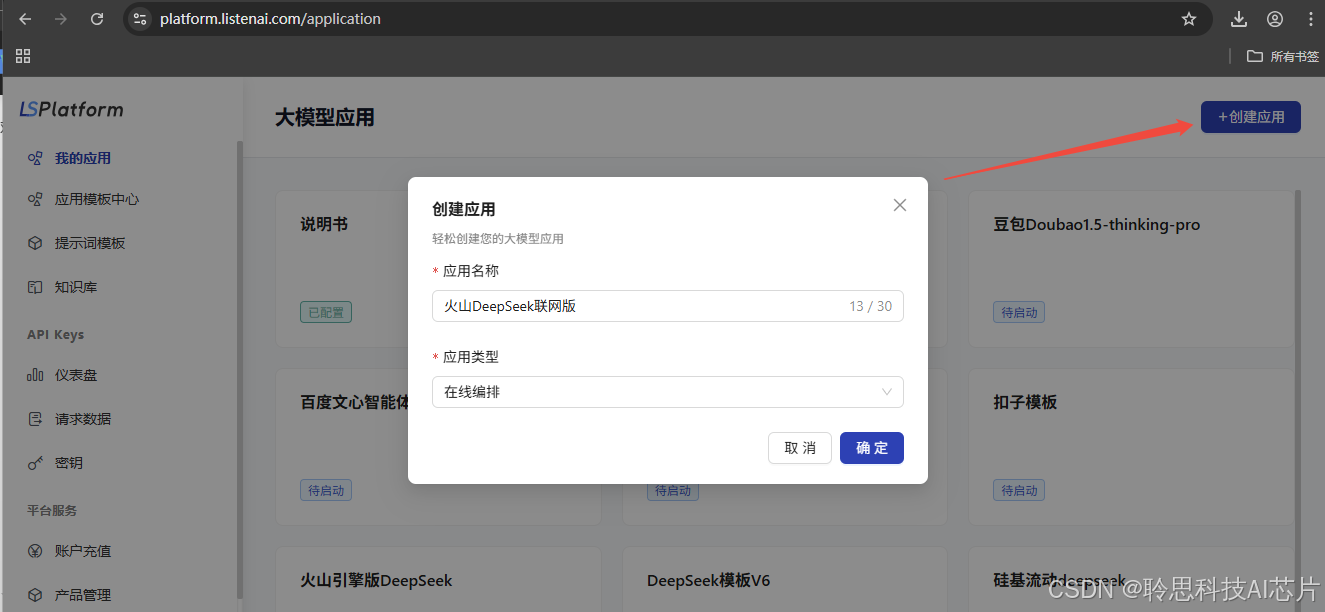Open browser downloads icon
Viewport: 1325px width, 612px height.
(x=1239, y=19)
